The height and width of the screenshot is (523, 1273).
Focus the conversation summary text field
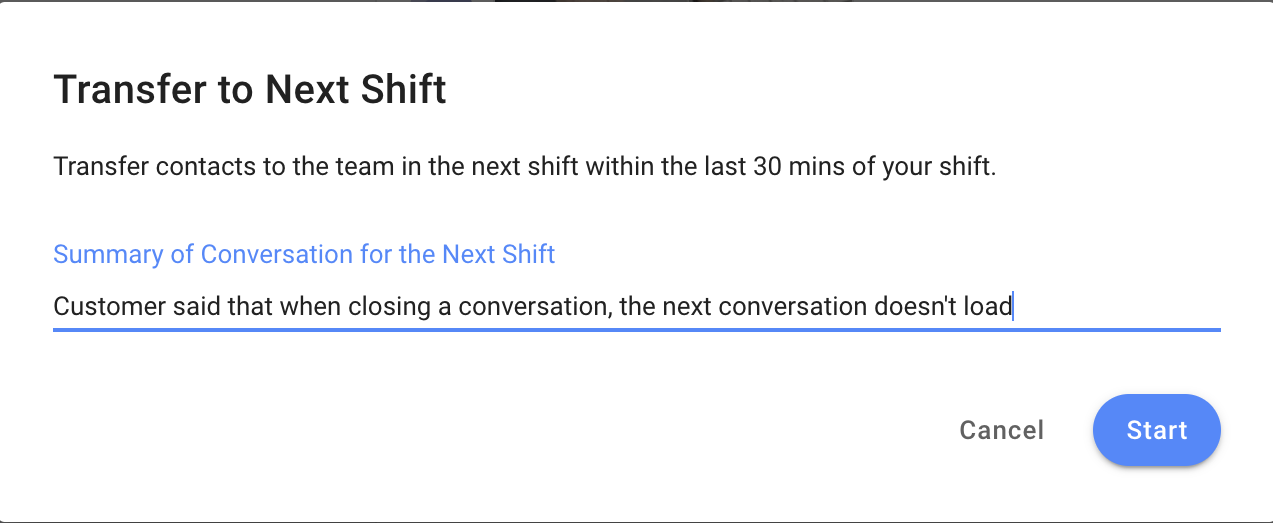pos(636,306)
